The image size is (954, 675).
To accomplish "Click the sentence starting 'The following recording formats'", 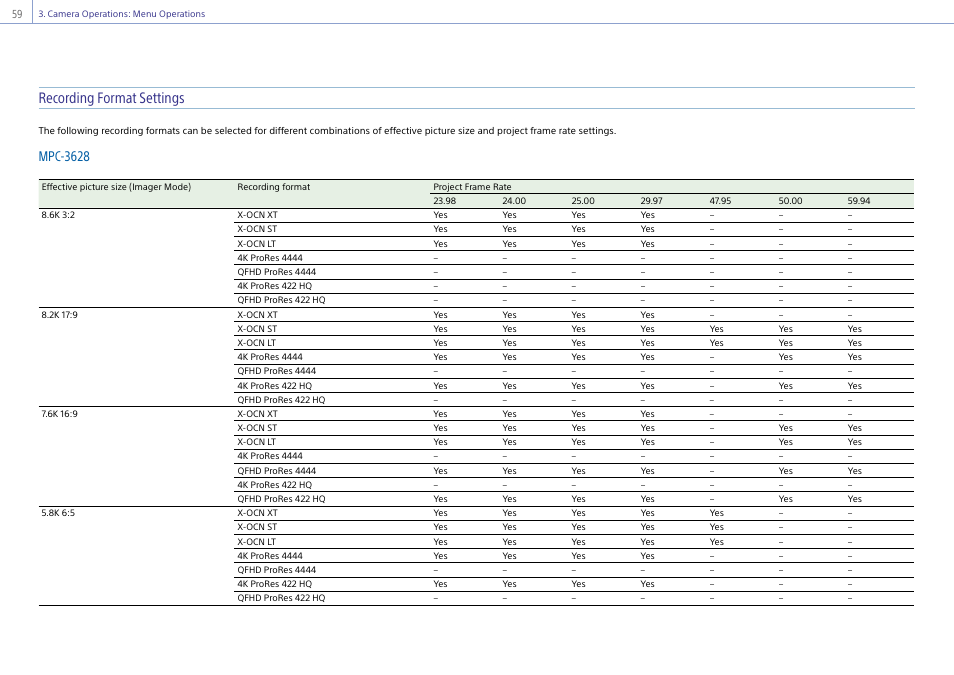I will click(327, 131).
